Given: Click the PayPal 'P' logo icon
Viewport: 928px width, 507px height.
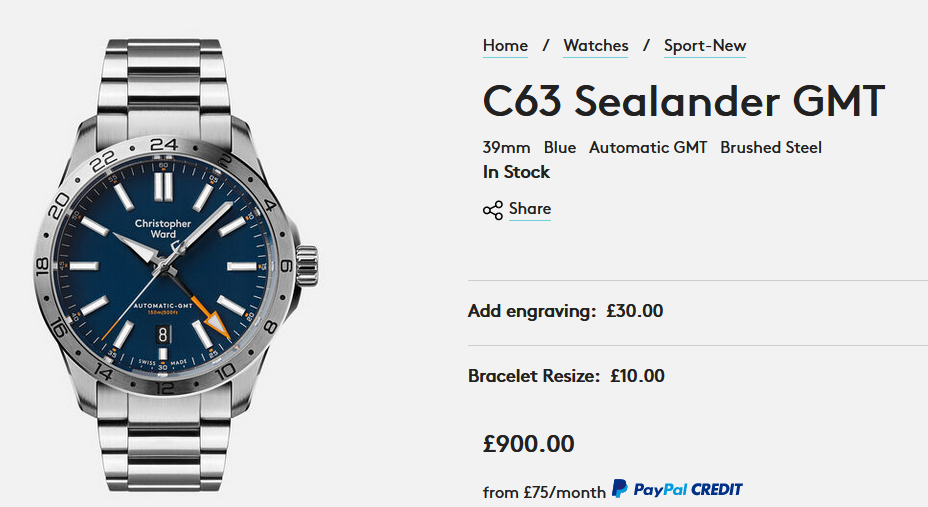Looking at the screenshot, I should coord(620,489).
